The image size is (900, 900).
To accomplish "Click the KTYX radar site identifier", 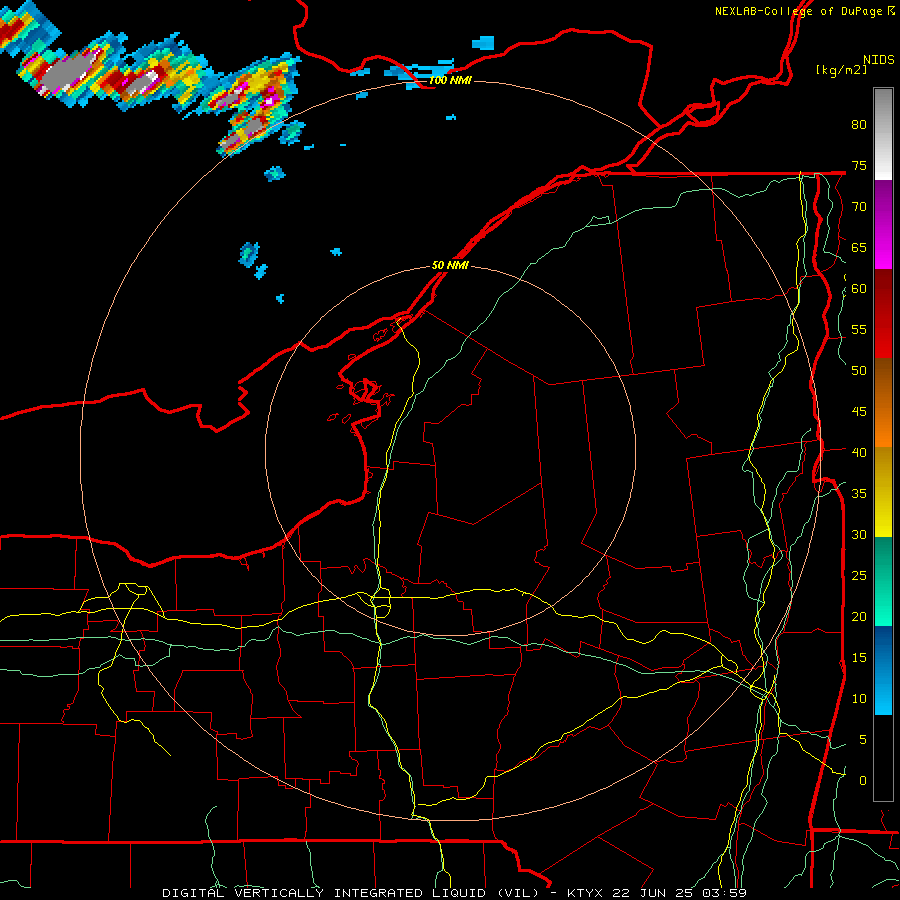I will [x=587, y=893].
